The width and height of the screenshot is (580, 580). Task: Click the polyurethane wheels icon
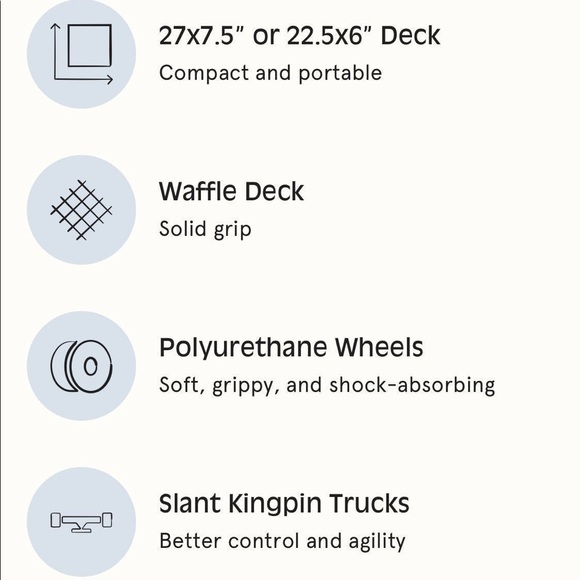pos(81,366)
